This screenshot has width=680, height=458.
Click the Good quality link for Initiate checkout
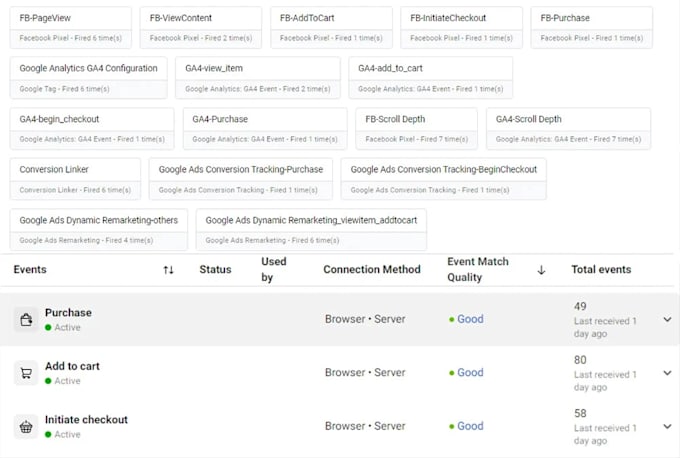470,426
